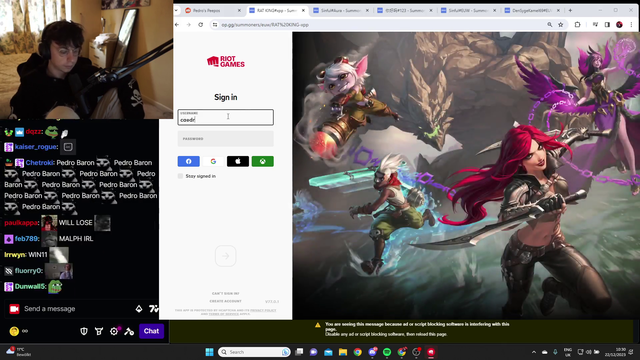640x360 pixels.
Task: Sign in with the Xbox button
Action: (262, 161)
